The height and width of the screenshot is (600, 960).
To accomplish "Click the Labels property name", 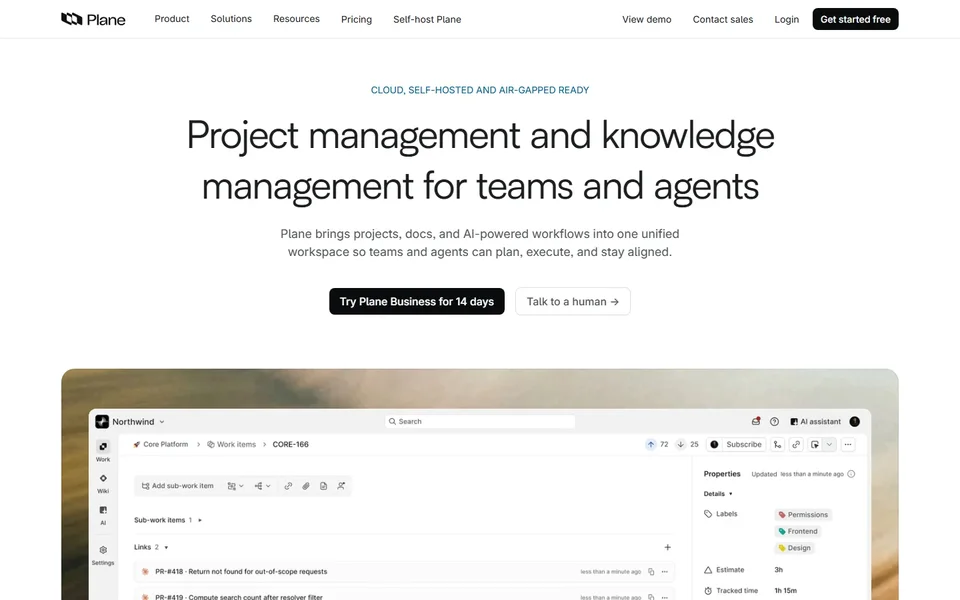I will (726, 514).
